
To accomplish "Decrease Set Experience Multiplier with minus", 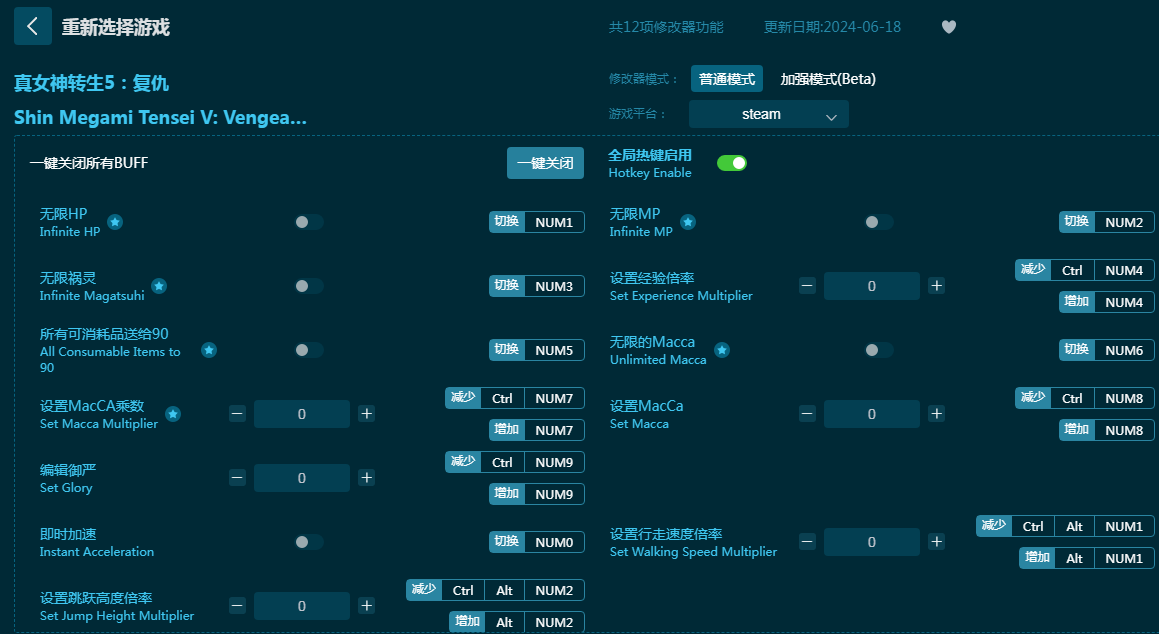I will (807, 286).
